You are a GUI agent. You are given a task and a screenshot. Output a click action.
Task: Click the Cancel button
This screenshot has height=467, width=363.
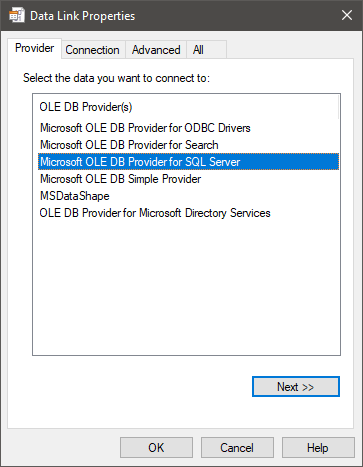tap(237, 448)
